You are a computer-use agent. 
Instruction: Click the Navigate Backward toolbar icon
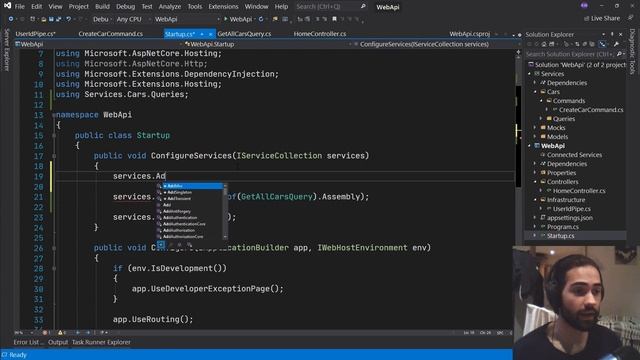[x=11, y=19]
